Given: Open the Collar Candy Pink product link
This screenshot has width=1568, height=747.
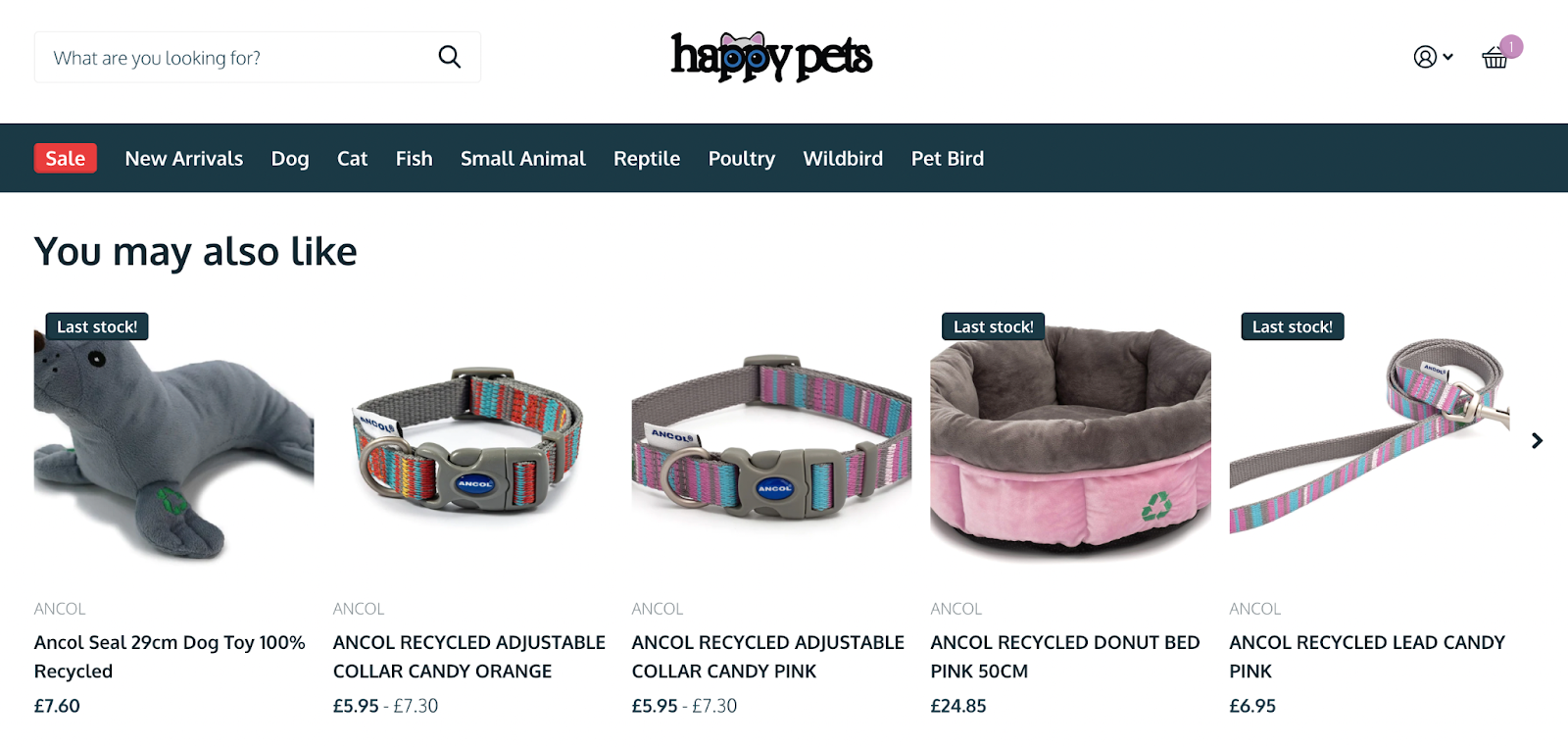Looking at the screenshot, I should tap(768, 657).
